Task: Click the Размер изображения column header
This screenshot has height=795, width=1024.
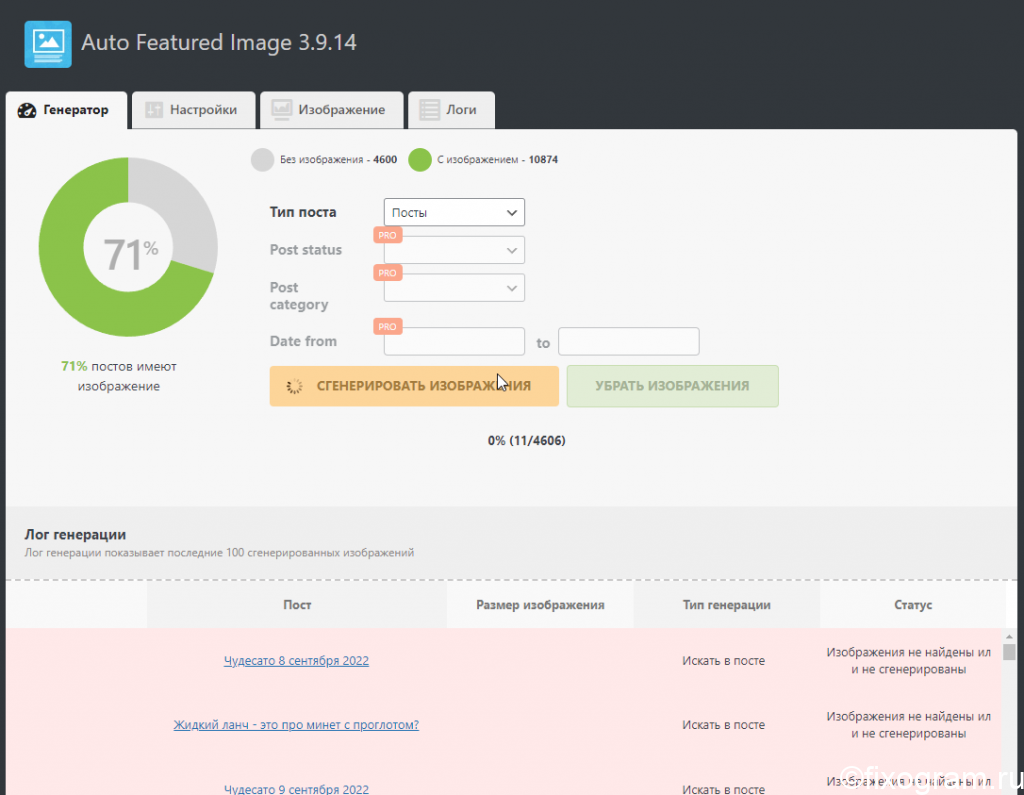Action: pyautogui.click(x=540, y=605)
